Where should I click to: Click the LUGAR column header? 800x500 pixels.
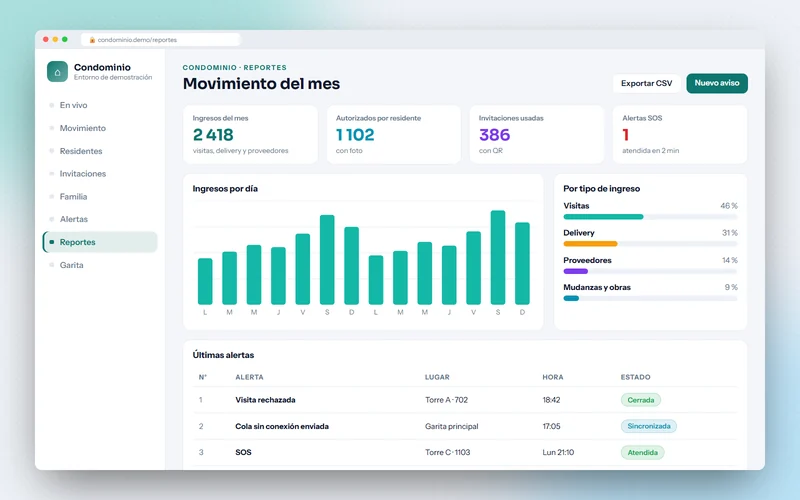pos(437,378)
